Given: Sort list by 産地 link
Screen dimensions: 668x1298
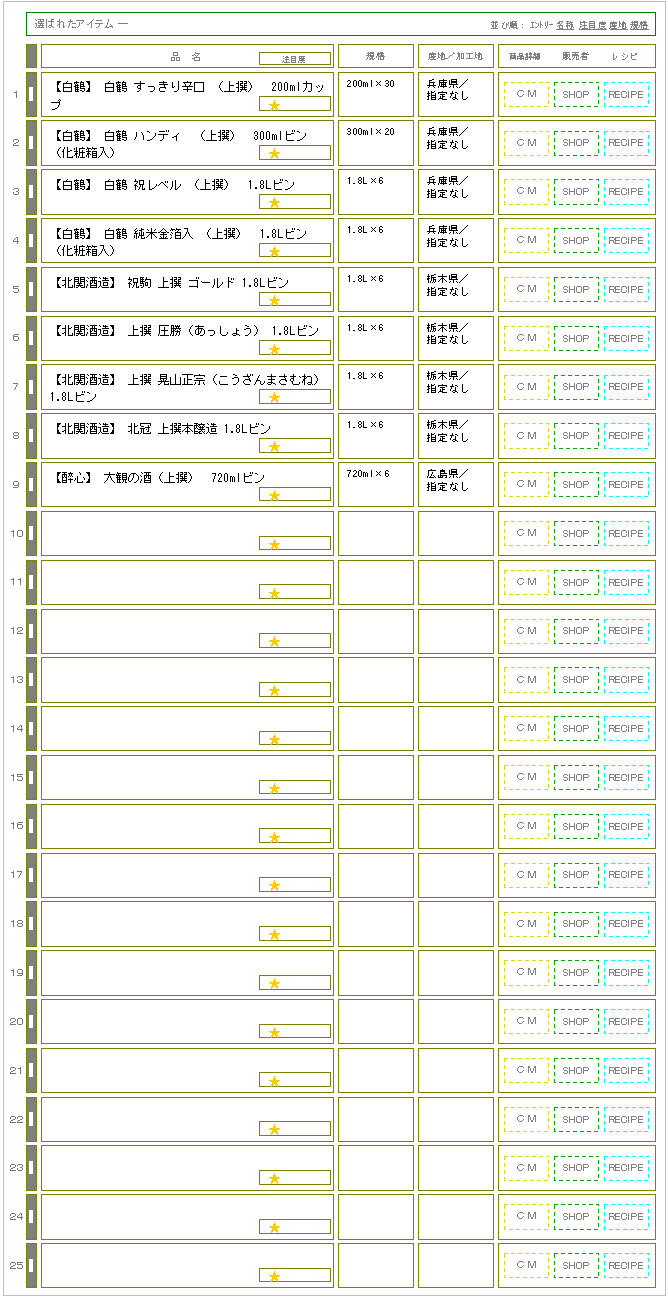Looking at the screenshot, I should pyautogui.click(x=618, y=24).
